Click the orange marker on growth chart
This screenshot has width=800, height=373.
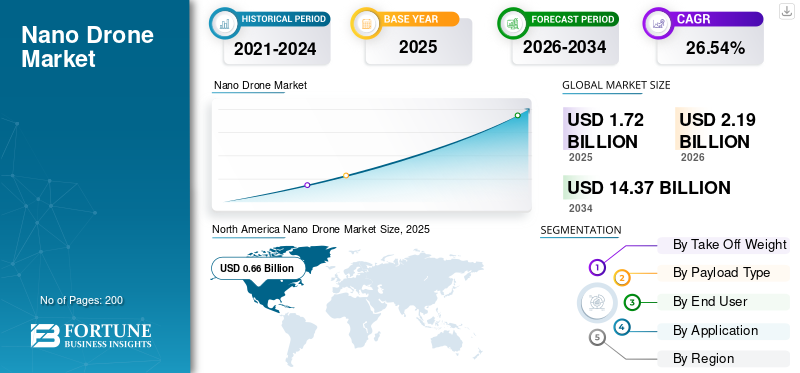(346, 176)
